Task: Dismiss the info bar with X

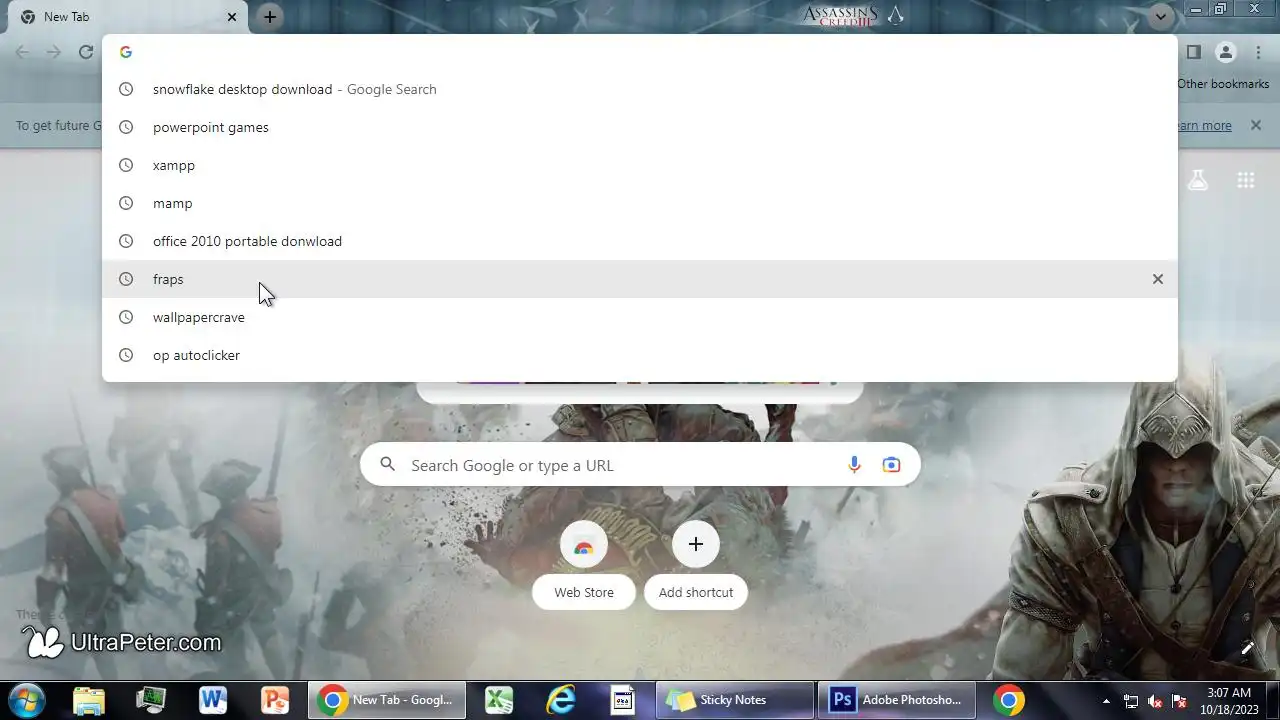Action: click(x=1255, y=125)
